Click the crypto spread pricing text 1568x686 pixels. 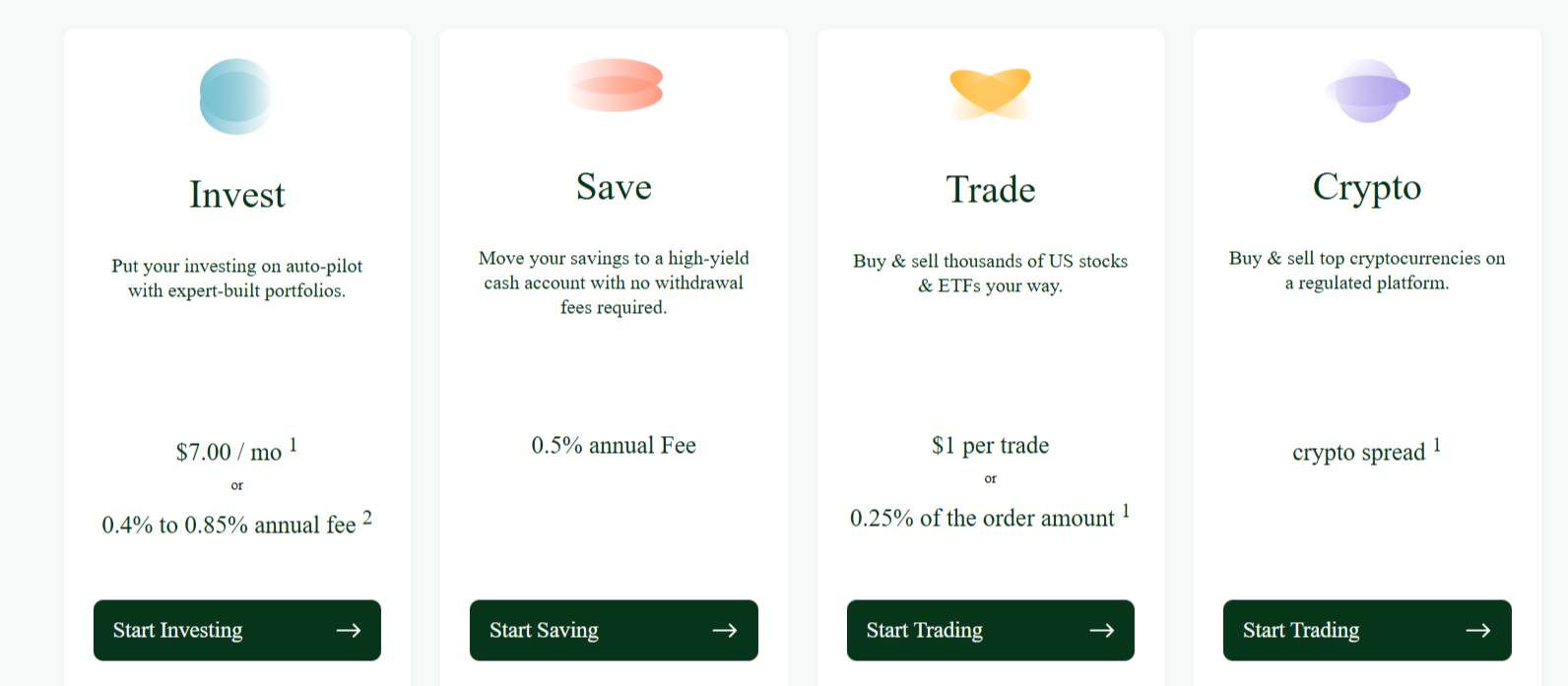1358,452
